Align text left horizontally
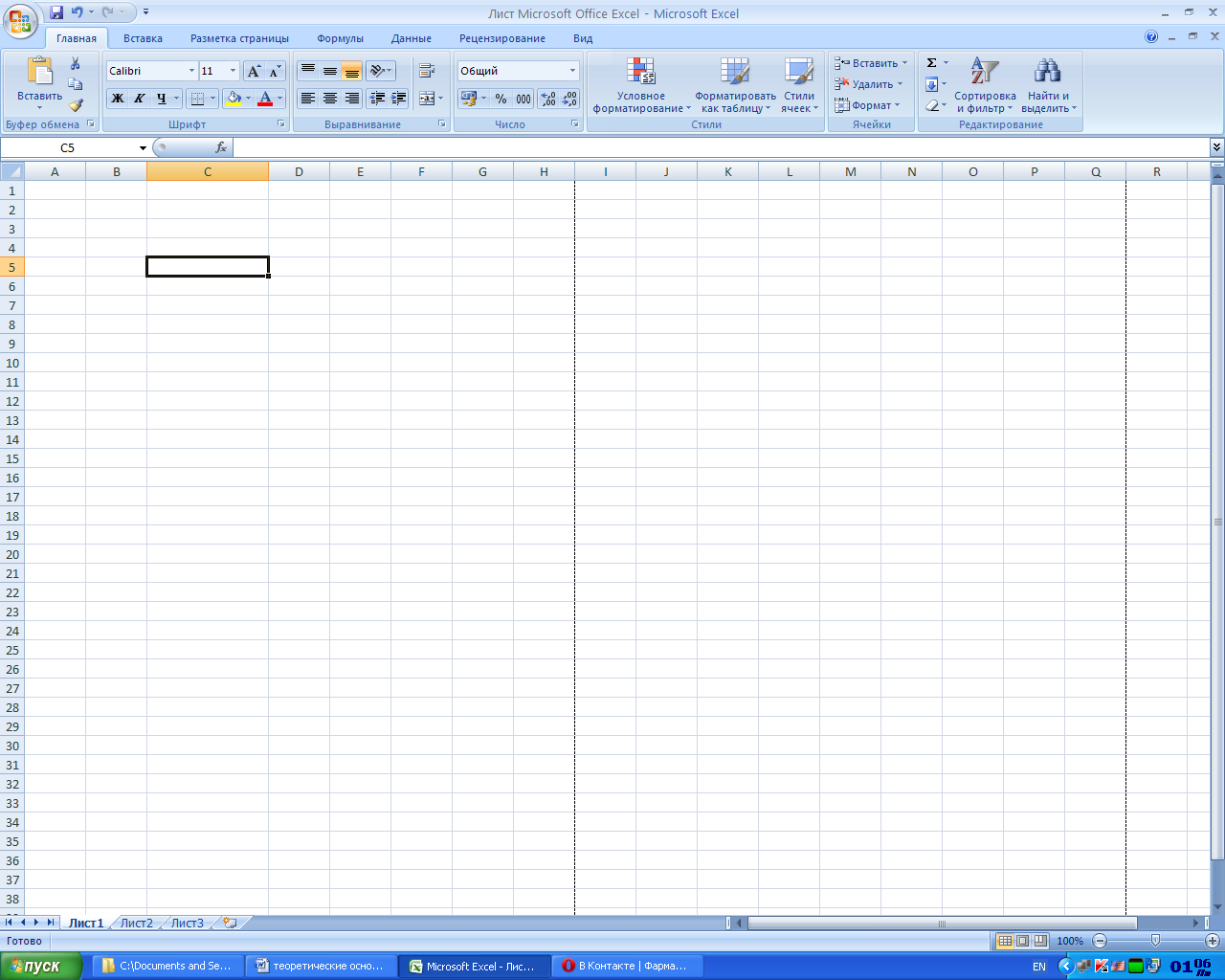 tap(308, 99)
